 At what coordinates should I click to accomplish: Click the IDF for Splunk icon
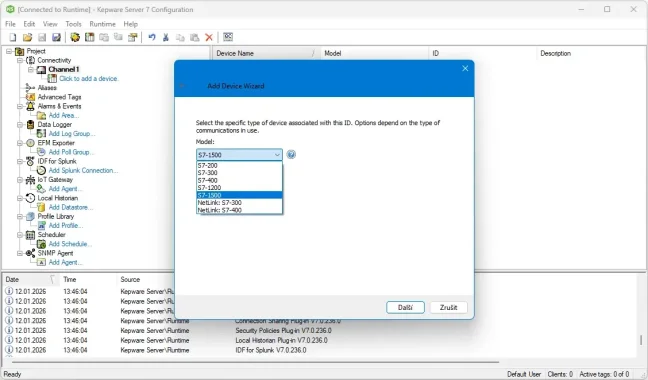(x=30, y=161)
